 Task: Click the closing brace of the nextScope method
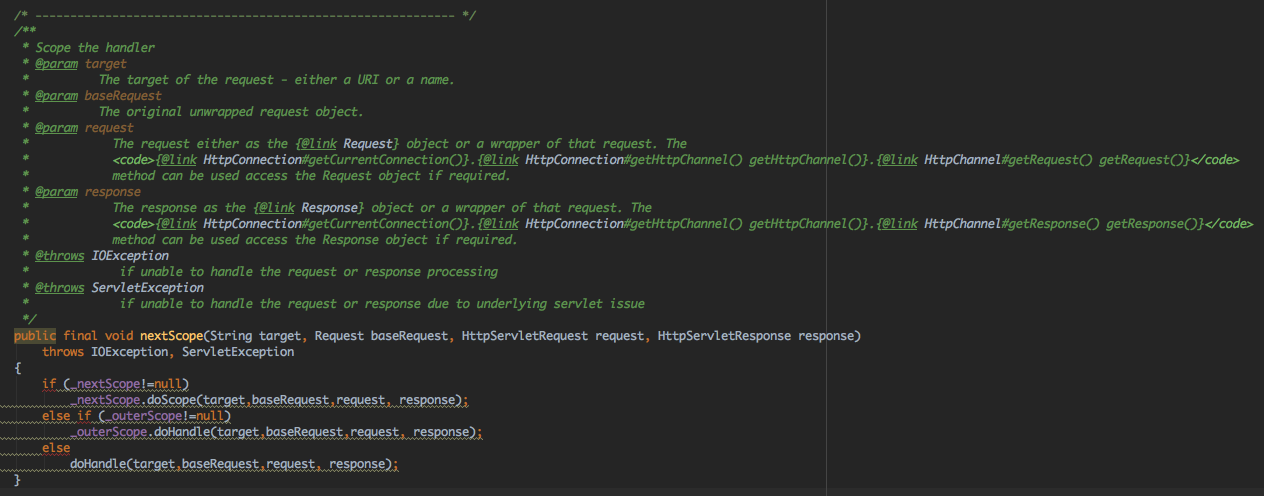18,480
